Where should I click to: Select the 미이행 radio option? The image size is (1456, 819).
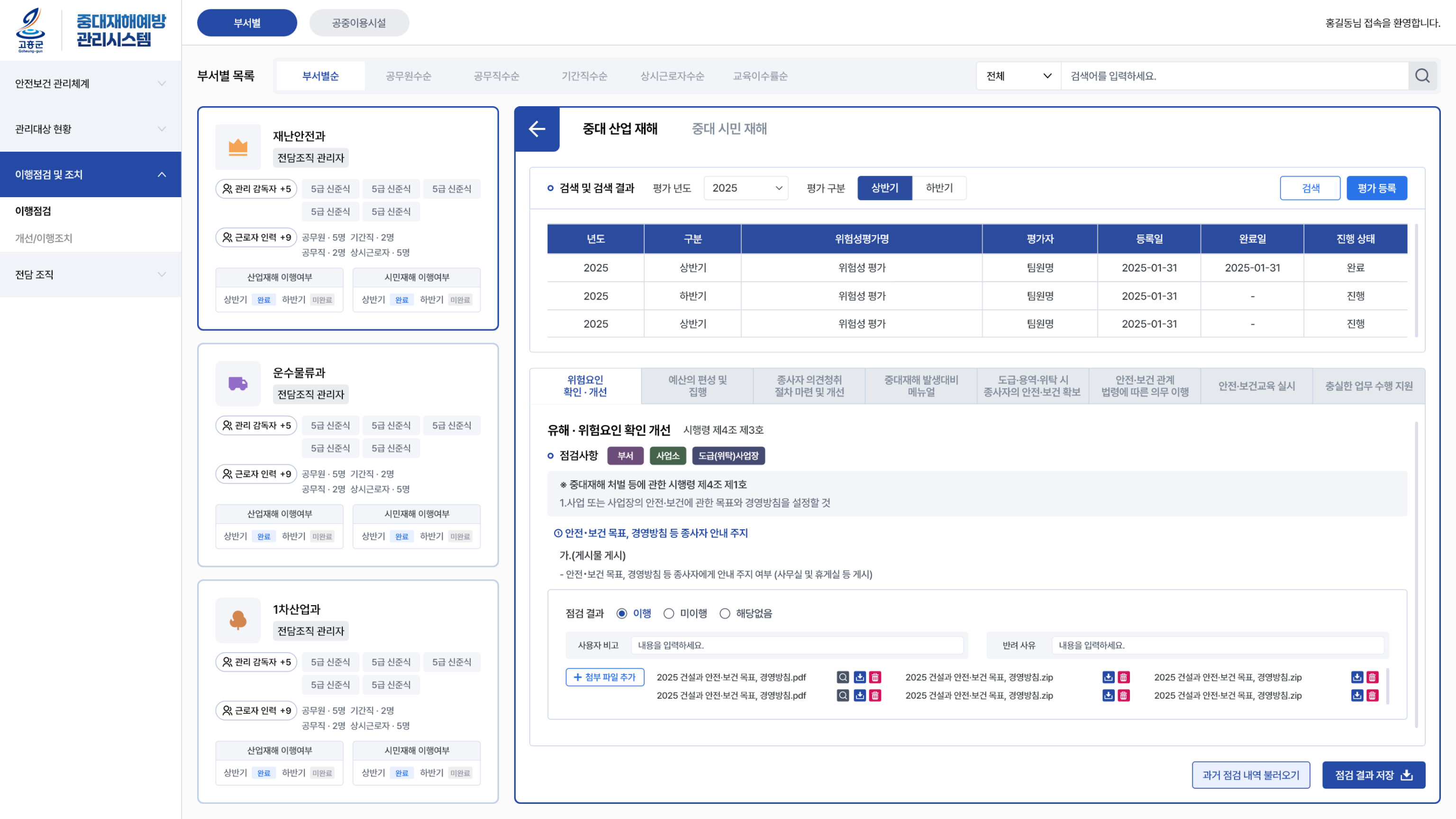click(x=669, y=613)
